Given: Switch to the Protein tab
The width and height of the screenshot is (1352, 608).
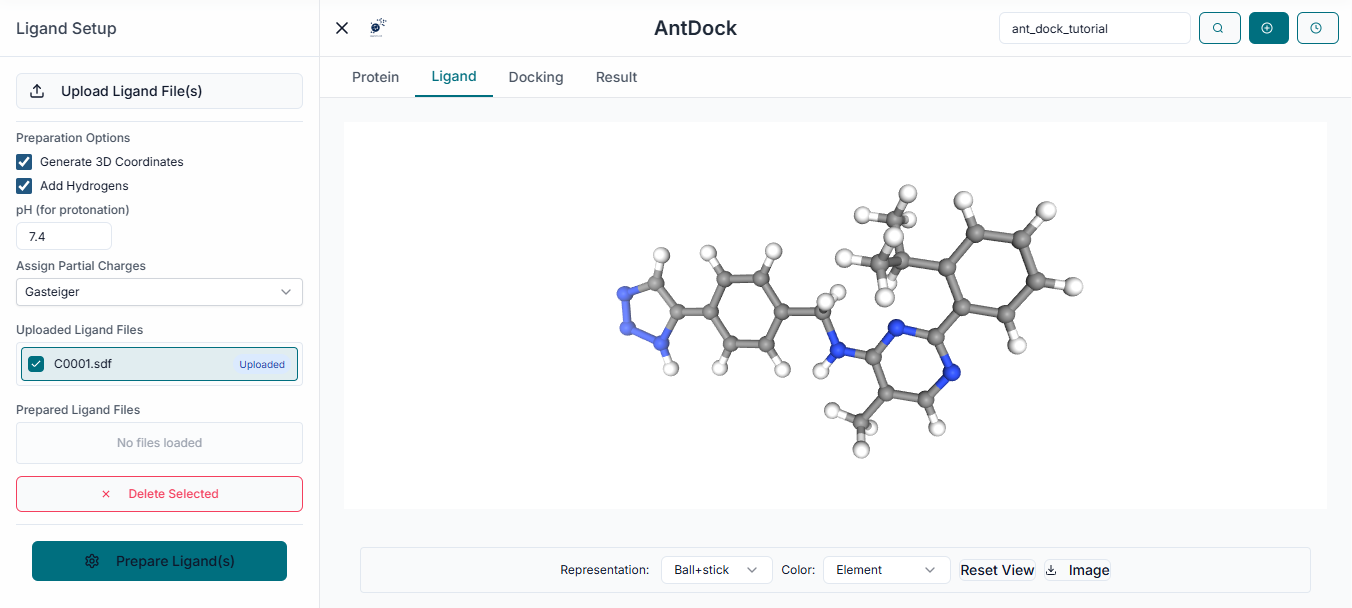Looking at the screenshot, I should [376, 76].
